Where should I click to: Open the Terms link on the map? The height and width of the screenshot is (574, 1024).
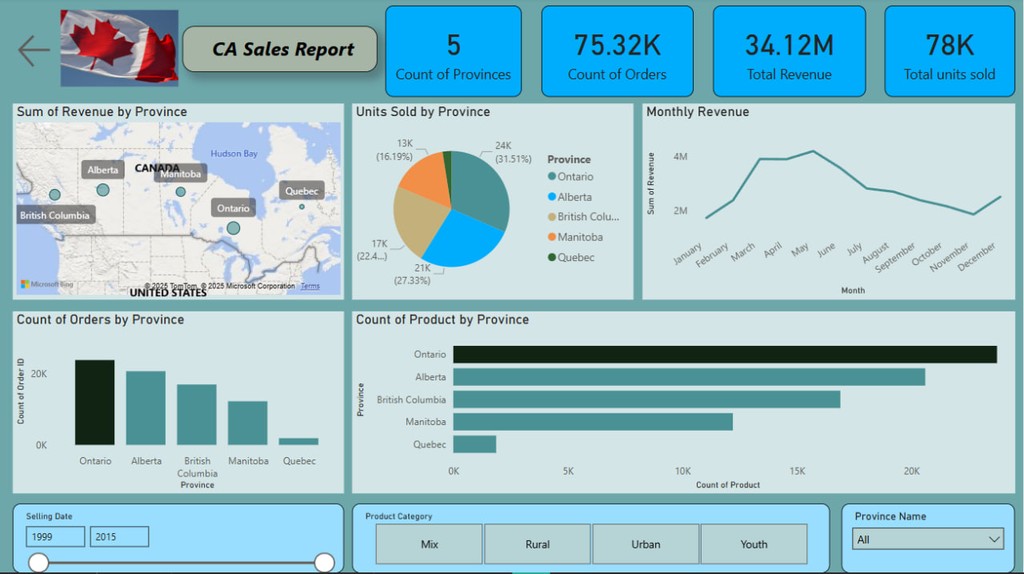click(x=311, y=287)
